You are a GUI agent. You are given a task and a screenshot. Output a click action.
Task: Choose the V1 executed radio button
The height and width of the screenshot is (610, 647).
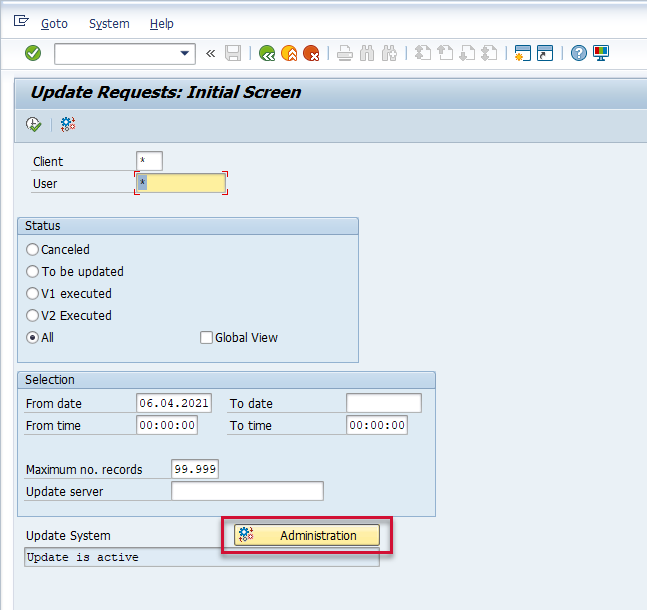tap(33, 294)
